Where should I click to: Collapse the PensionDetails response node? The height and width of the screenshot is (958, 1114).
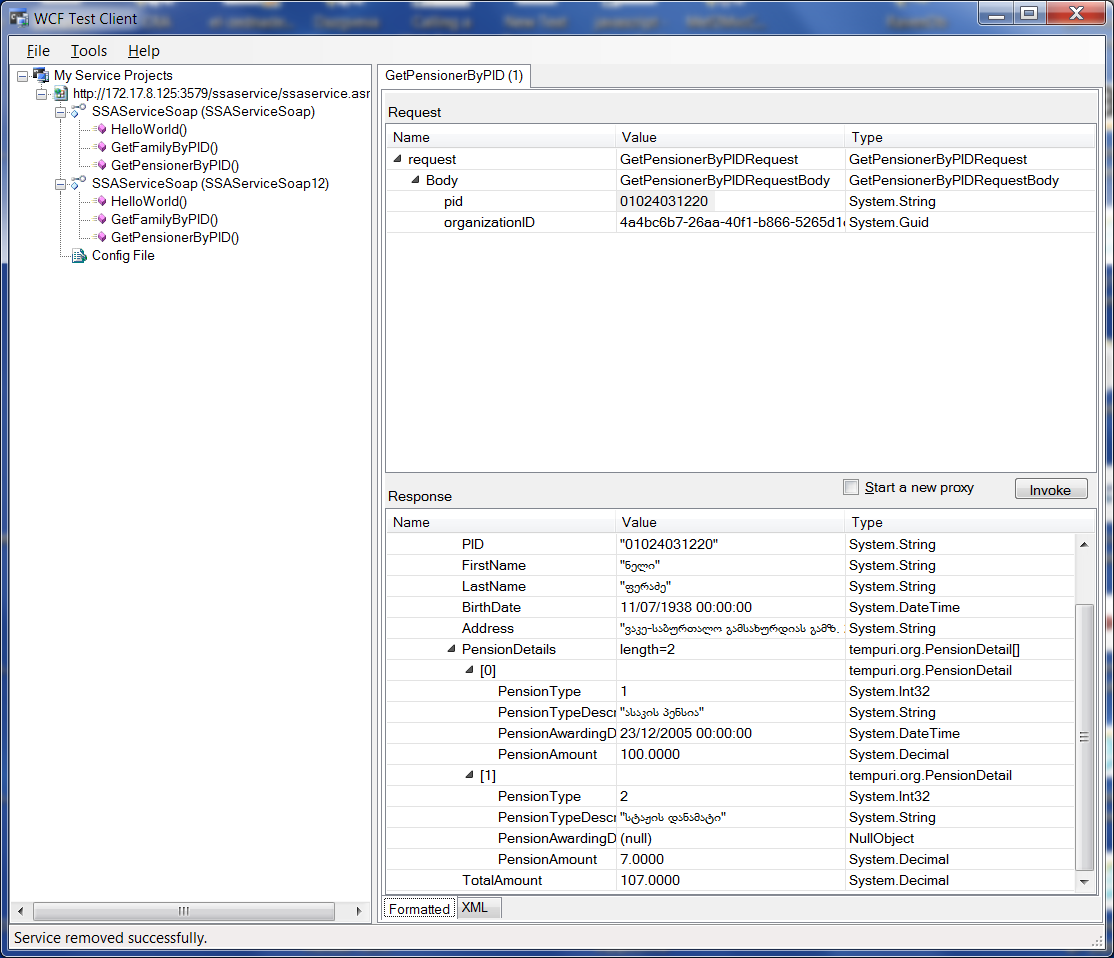pos(452,650)
